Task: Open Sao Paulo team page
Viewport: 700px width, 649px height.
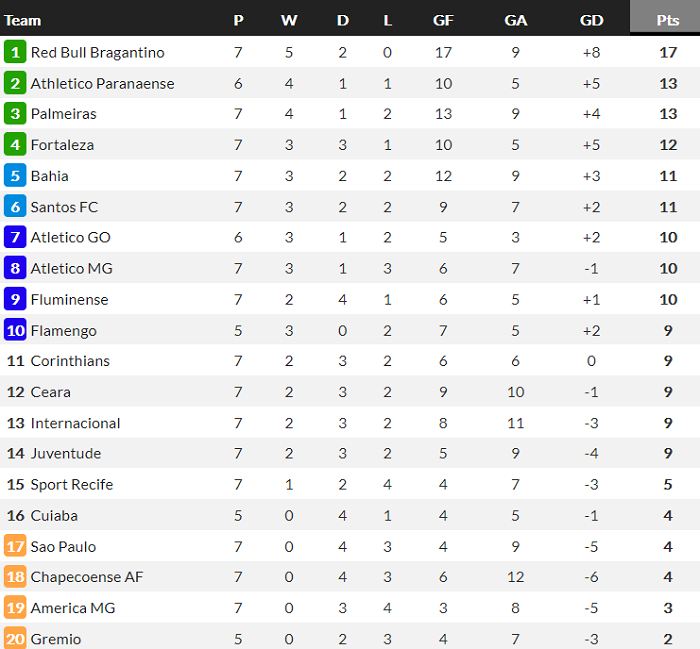Action: (x=64, y=546)
